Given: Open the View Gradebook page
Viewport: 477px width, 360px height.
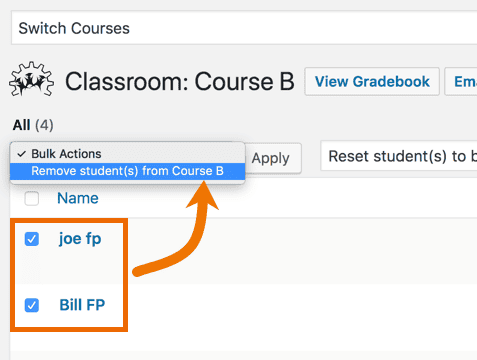Looking at the screenshot, I should 372,82.
